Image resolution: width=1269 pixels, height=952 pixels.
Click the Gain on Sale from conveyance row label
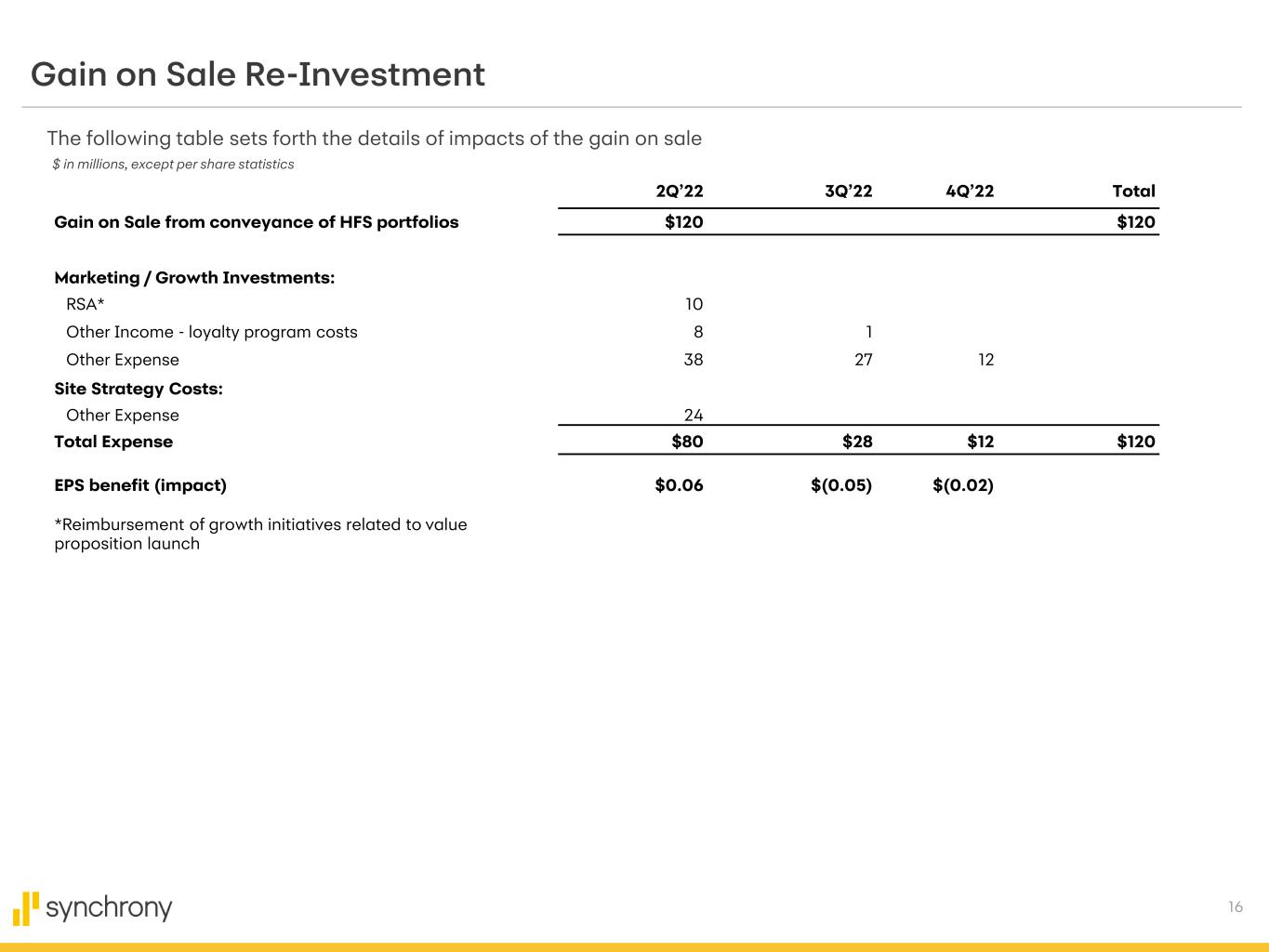[257, 222]
